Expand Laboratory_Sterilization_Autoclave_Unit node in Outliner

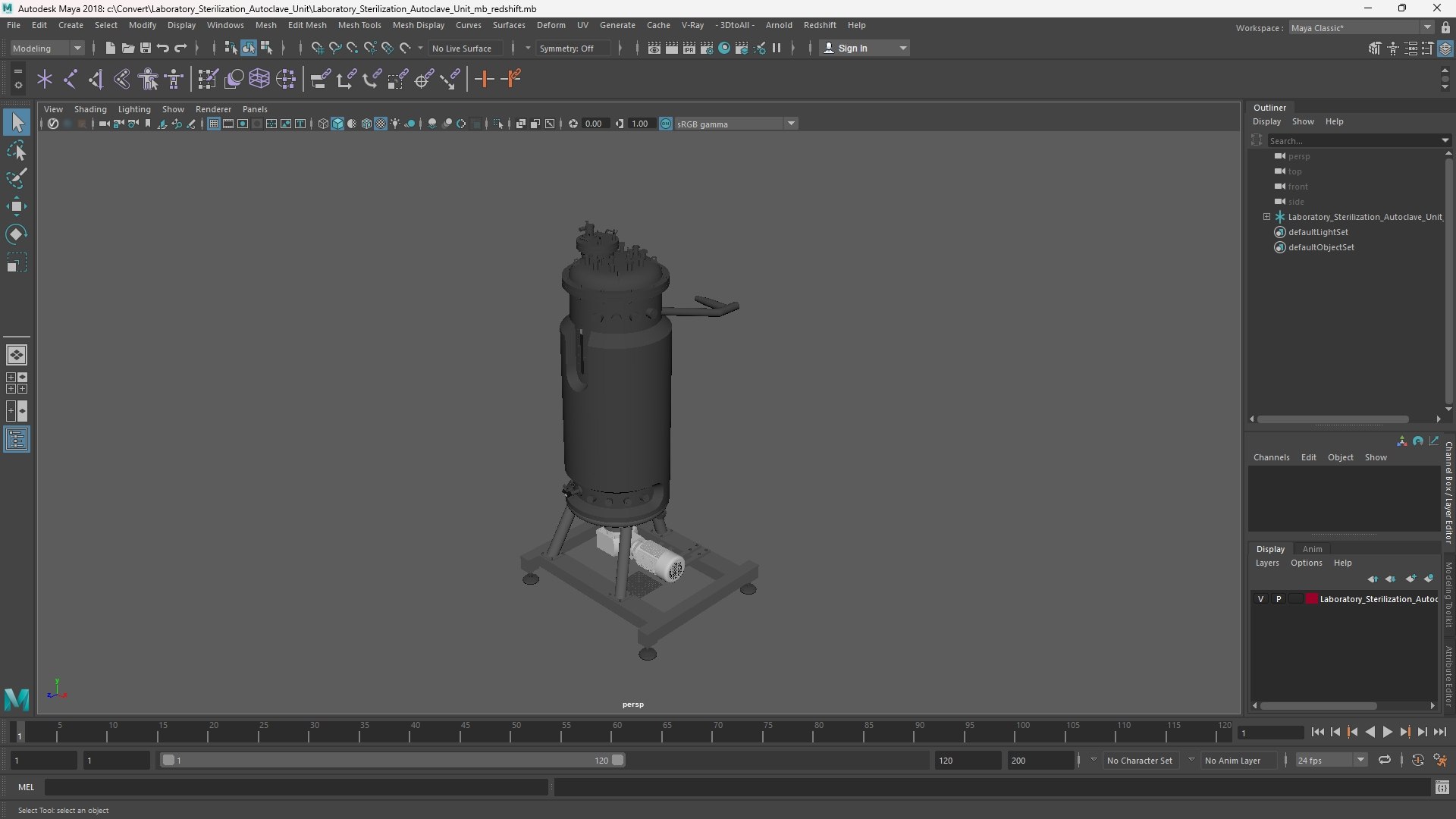click(x=1266, y=217)
